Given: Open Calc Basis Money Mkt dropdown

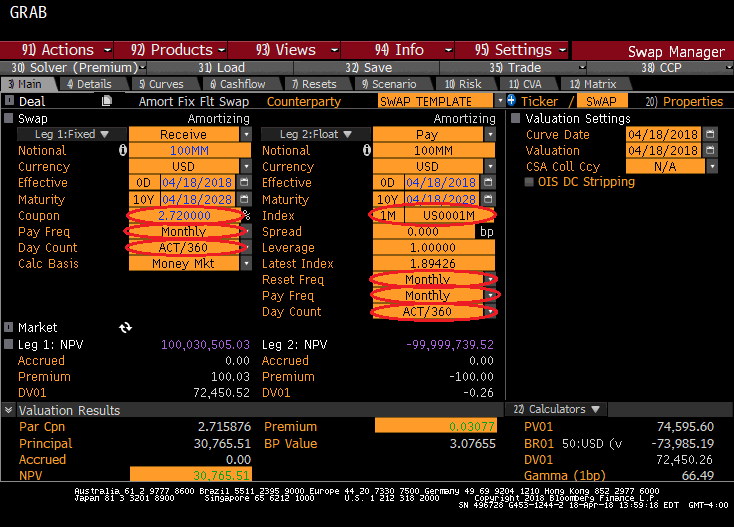Looking at the screenshot, I should [246, 264].
